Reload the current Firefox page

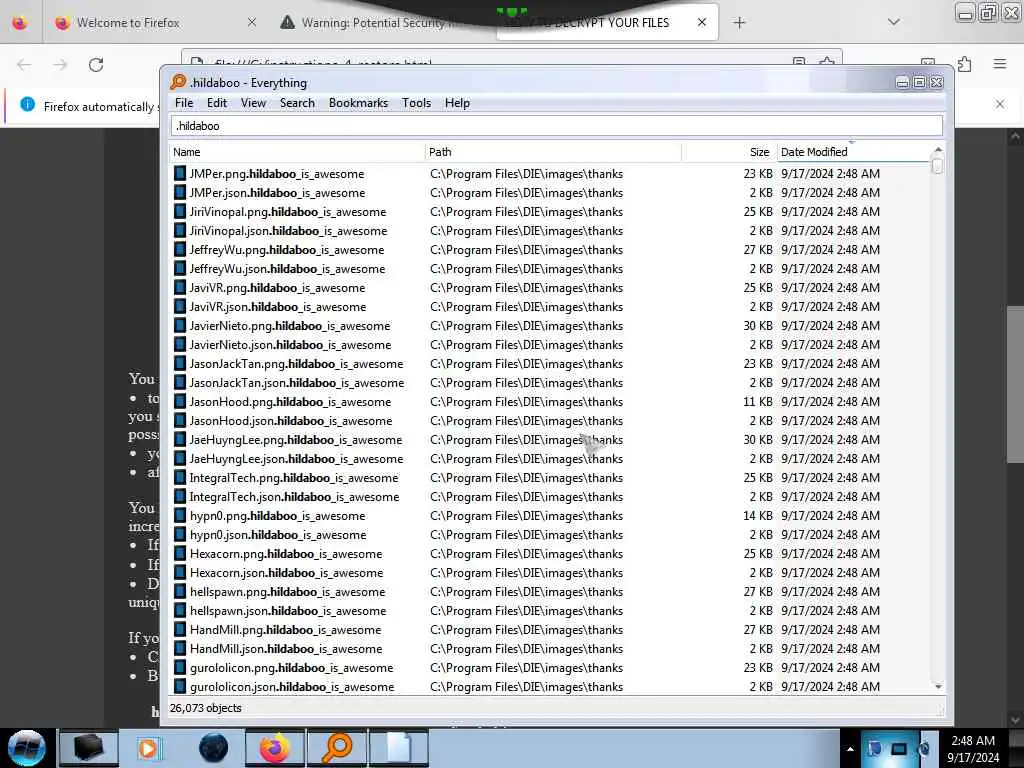point(96,65)
